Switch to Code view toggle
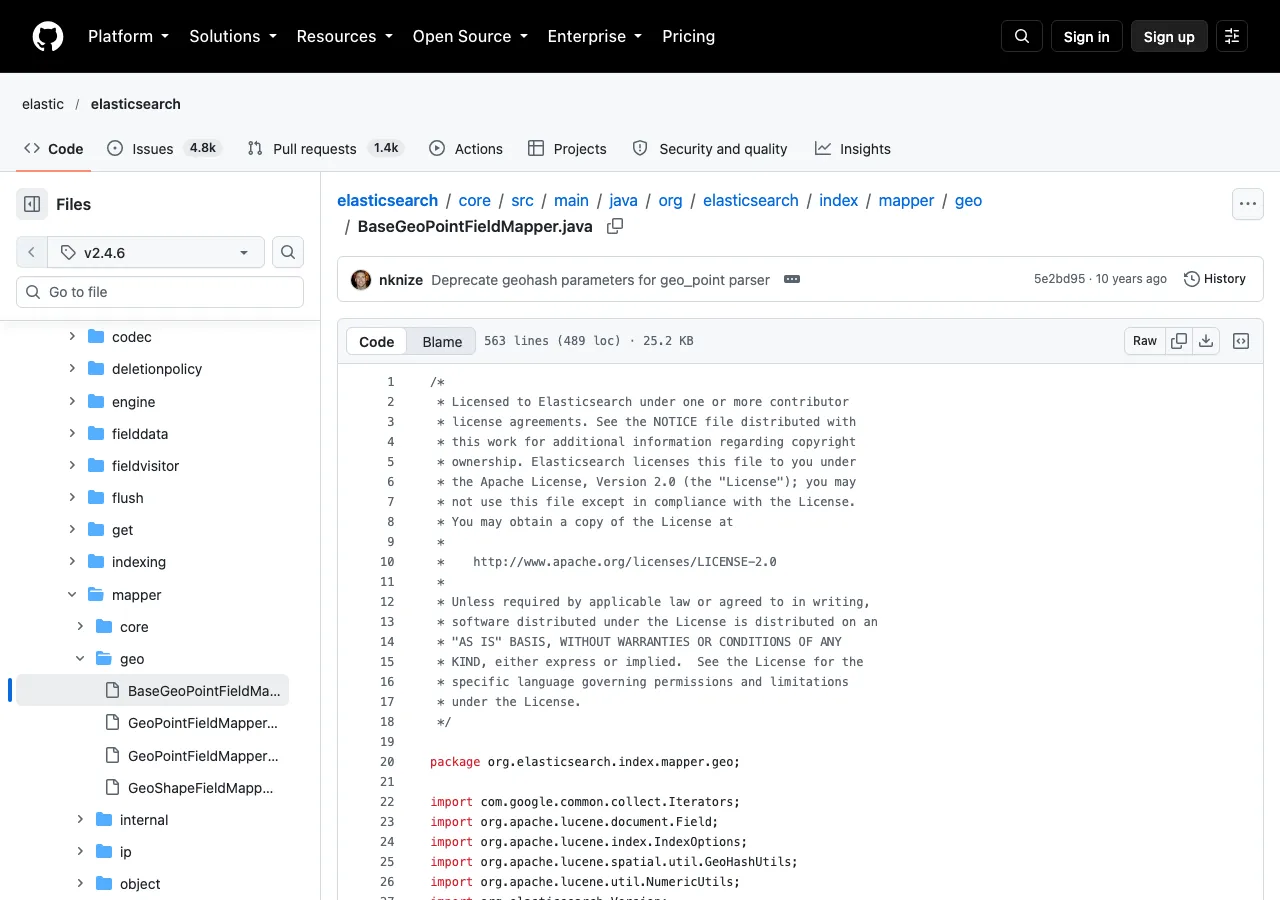Screen dimensions: 1280x900 pyautogui.click(x=377, y=341)
